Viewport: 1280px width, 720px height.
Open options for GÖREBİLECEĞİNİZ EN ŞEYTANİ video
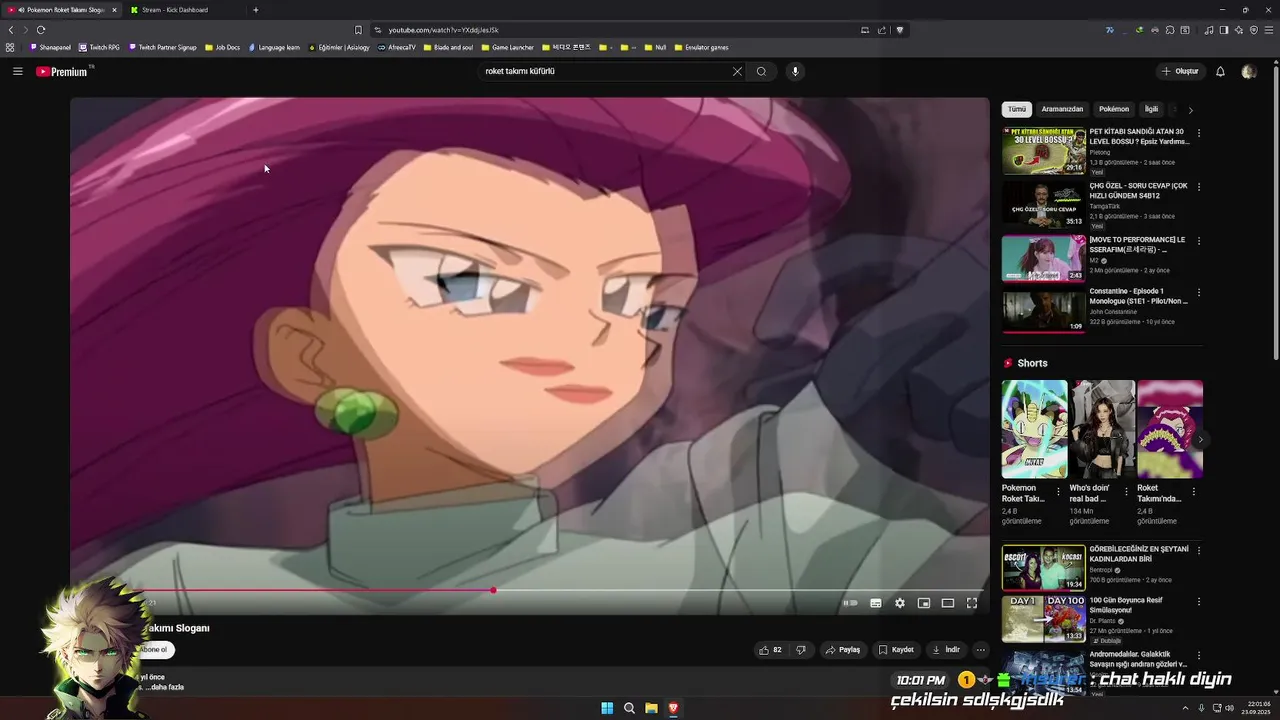tap(1199, 551)
